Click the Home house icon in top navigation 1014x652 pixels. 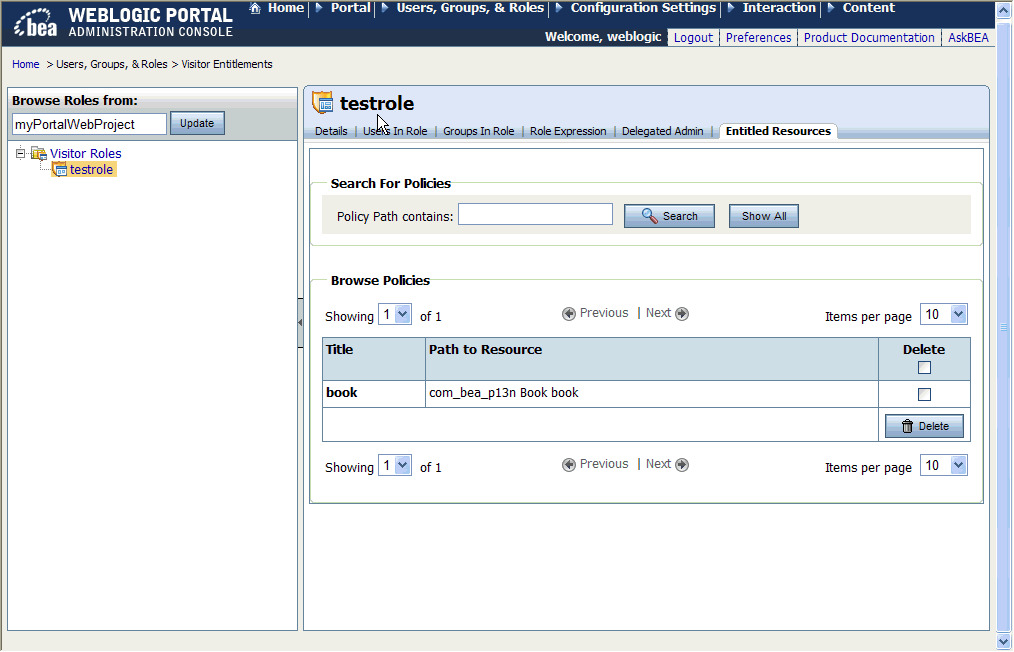255,8
